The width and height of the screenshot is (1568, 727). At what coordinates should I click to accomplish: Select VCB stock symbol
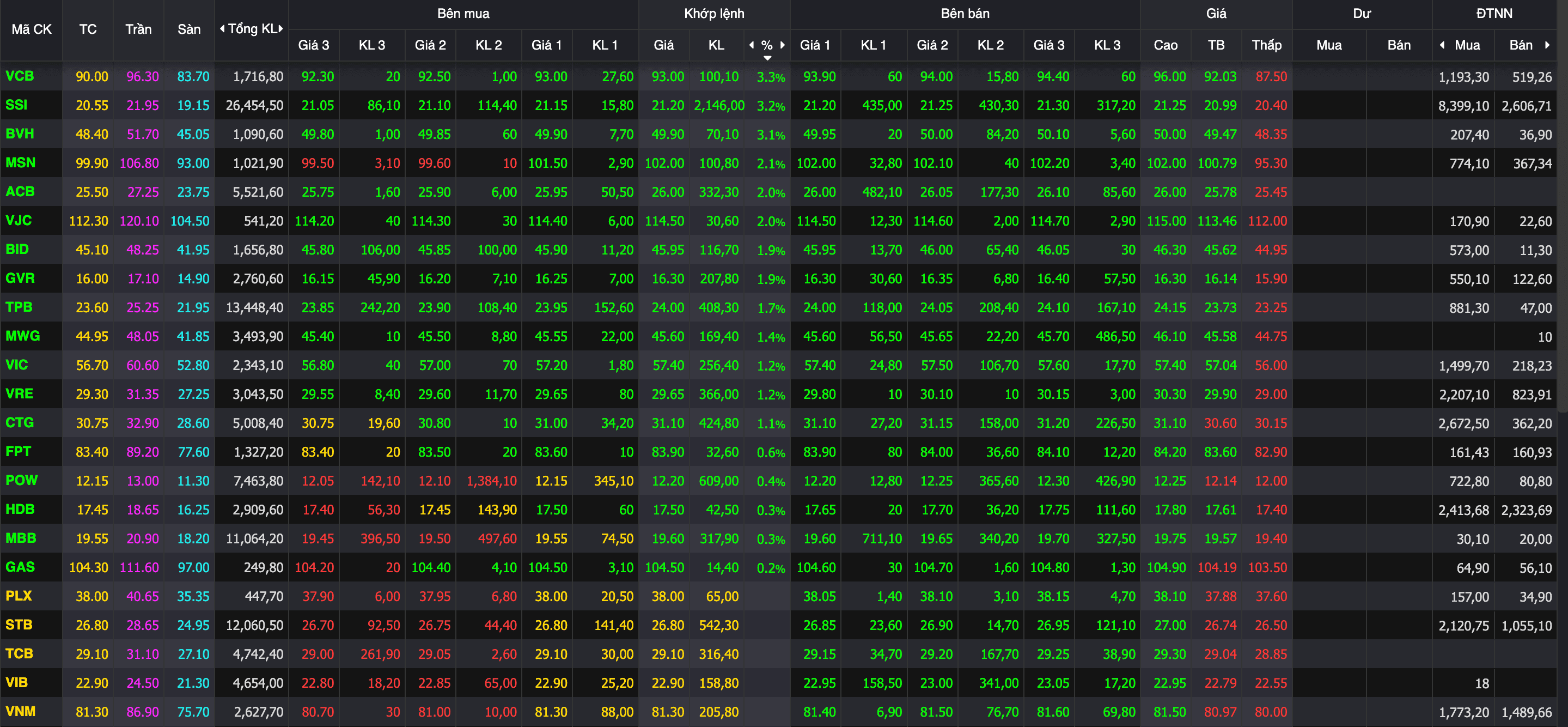click(x=20, y=76)
